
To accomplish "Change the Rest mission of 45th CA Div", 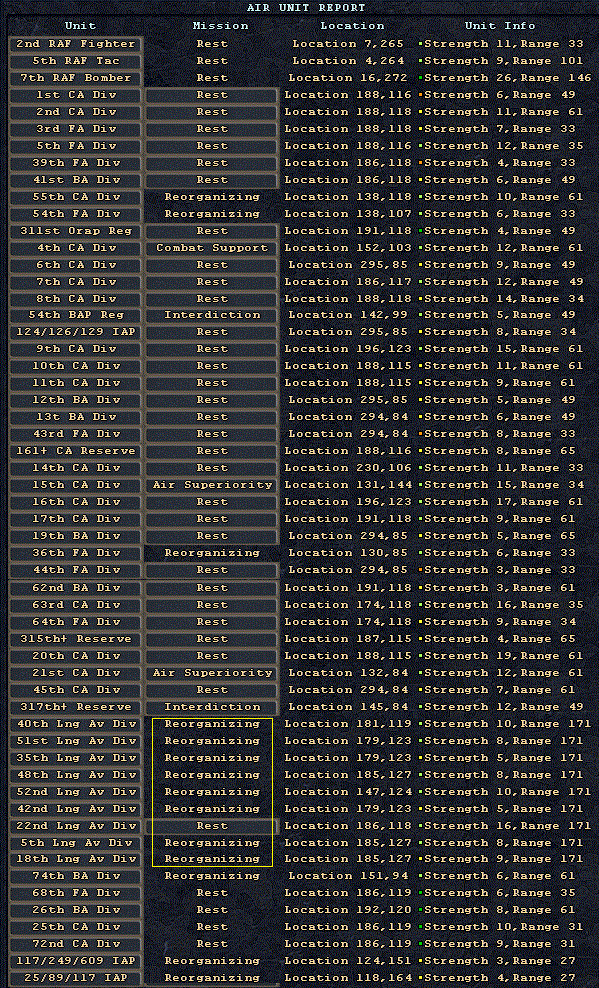I will point(212,690).
